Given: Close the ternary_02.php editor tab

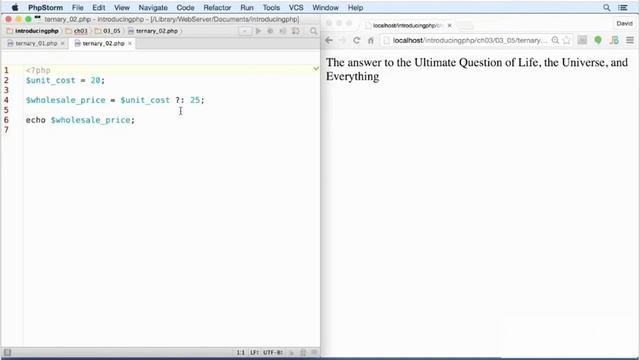Looking at the screenshot, I should tap(130, 43).
